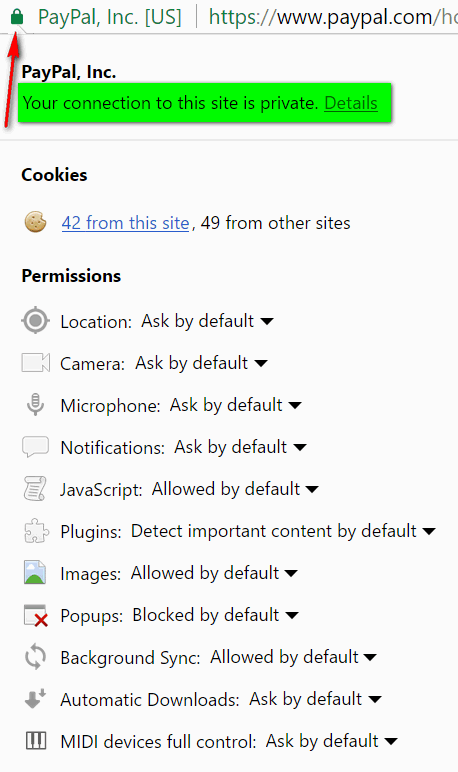Screen dimensions: 458x772
Task: Open the Camera Ask by default dropdown
Action: (201, 363)
